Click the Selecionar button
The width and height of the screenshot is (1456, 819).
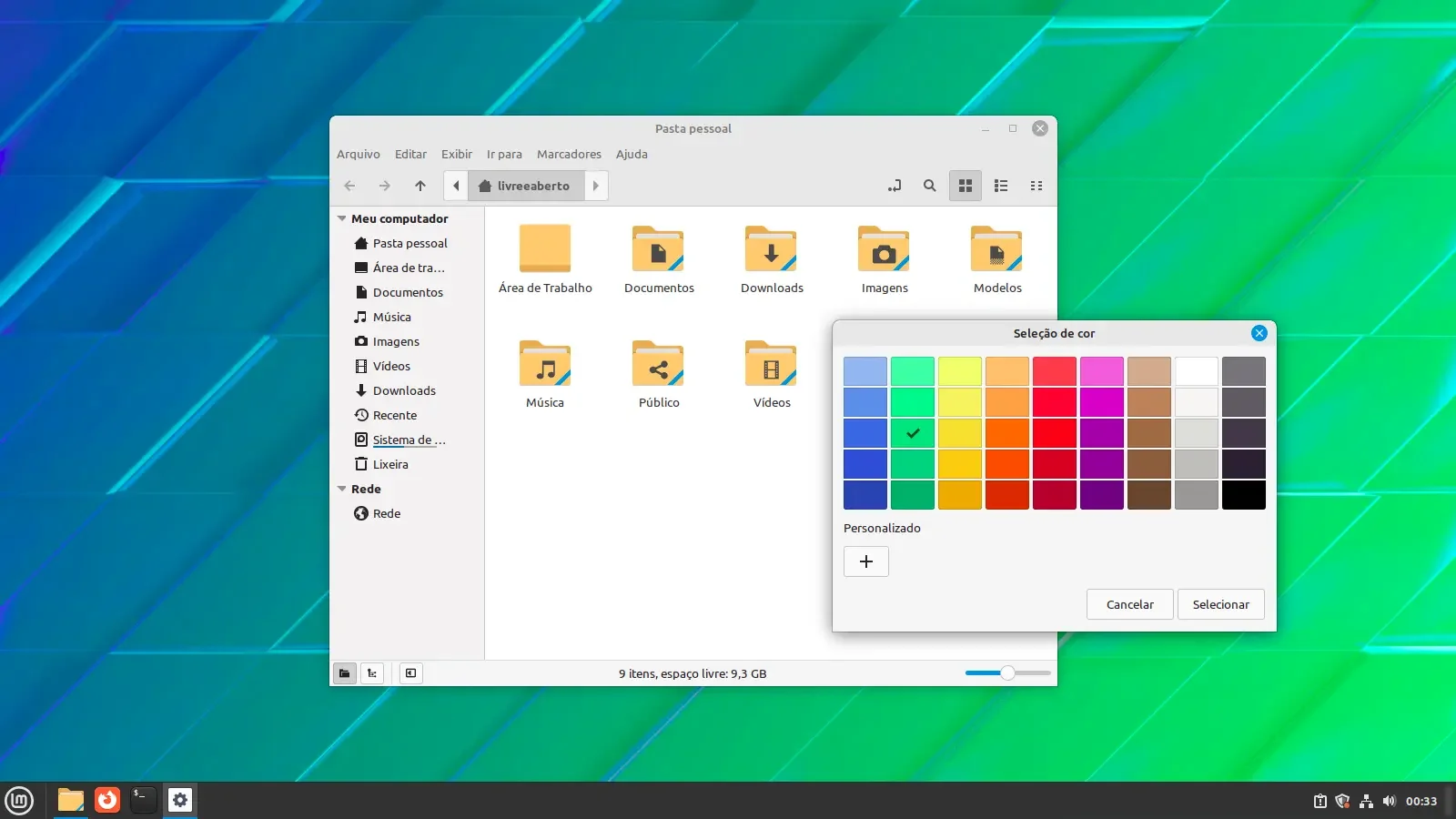click(1221, 604)
